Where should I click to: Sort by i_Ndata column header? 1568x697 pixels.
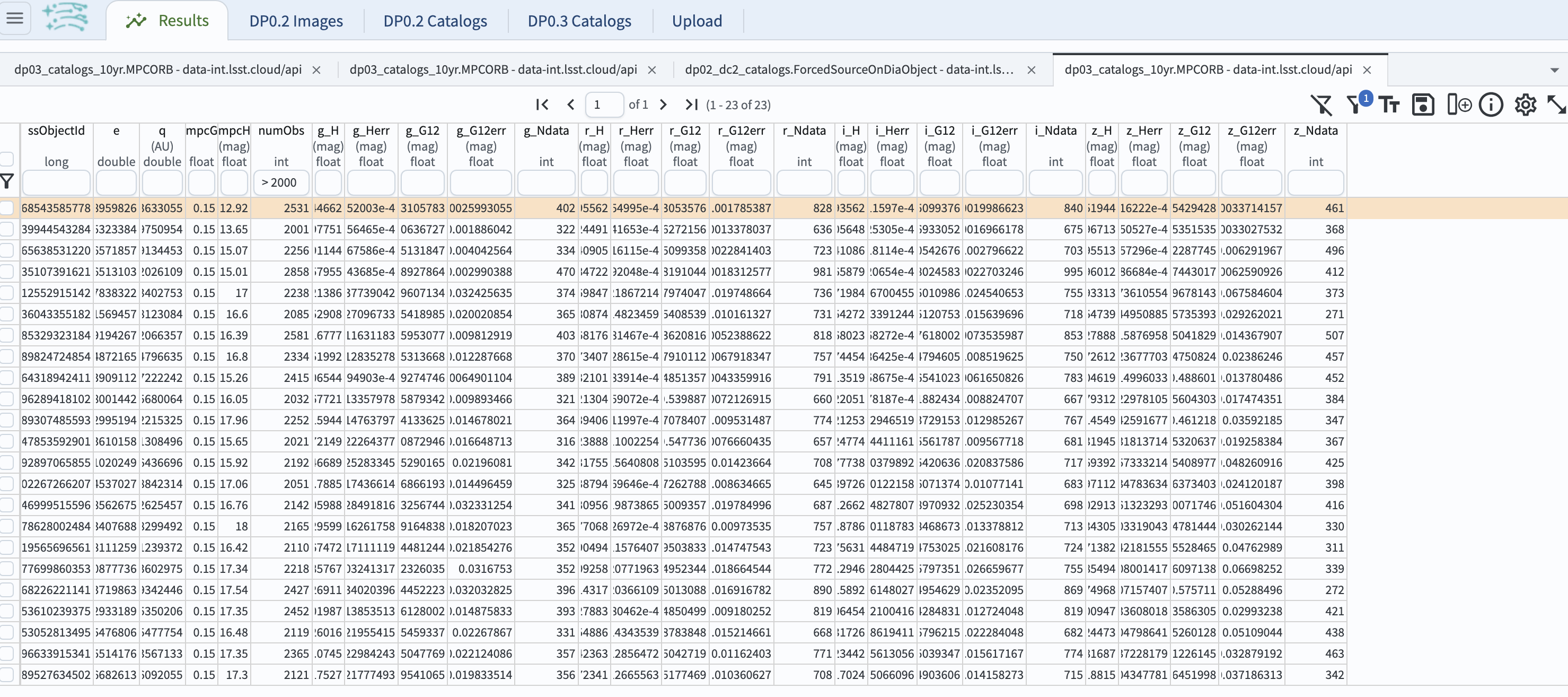tap(1055, 130)
